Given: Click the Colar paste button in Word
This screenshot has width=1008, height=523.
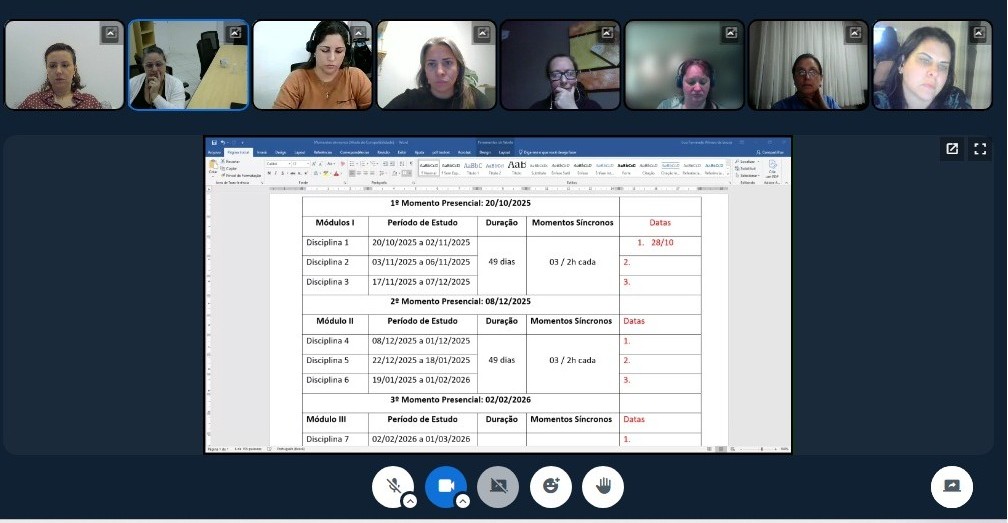Looking at the screenshot, I should (213, 168).
